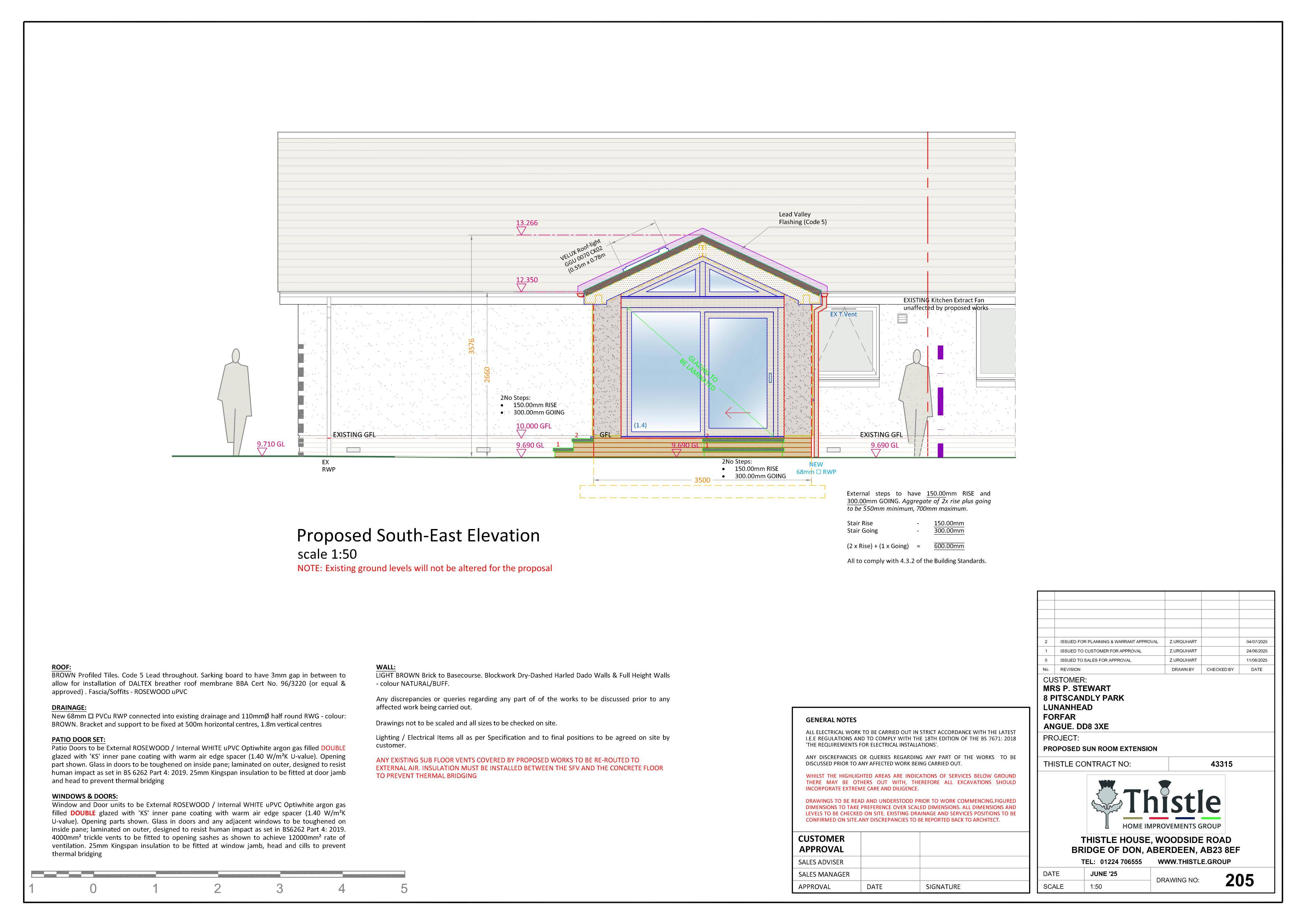This screenshot has height=924, width=1307.
Task: Click the SALES ADVISER row label
Action: point(821,862)
